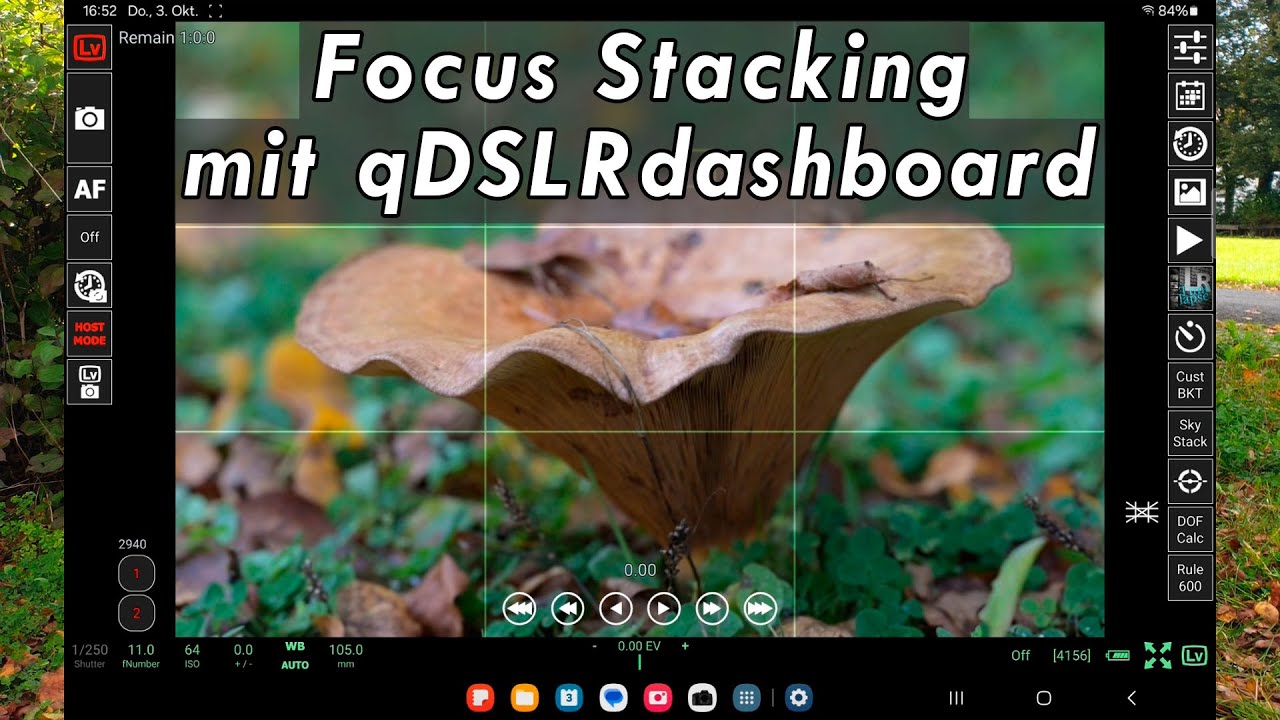Screen dimensions: 1280x720
Task: Open Cust BKT bracketing
Action: click(1190, 385)
